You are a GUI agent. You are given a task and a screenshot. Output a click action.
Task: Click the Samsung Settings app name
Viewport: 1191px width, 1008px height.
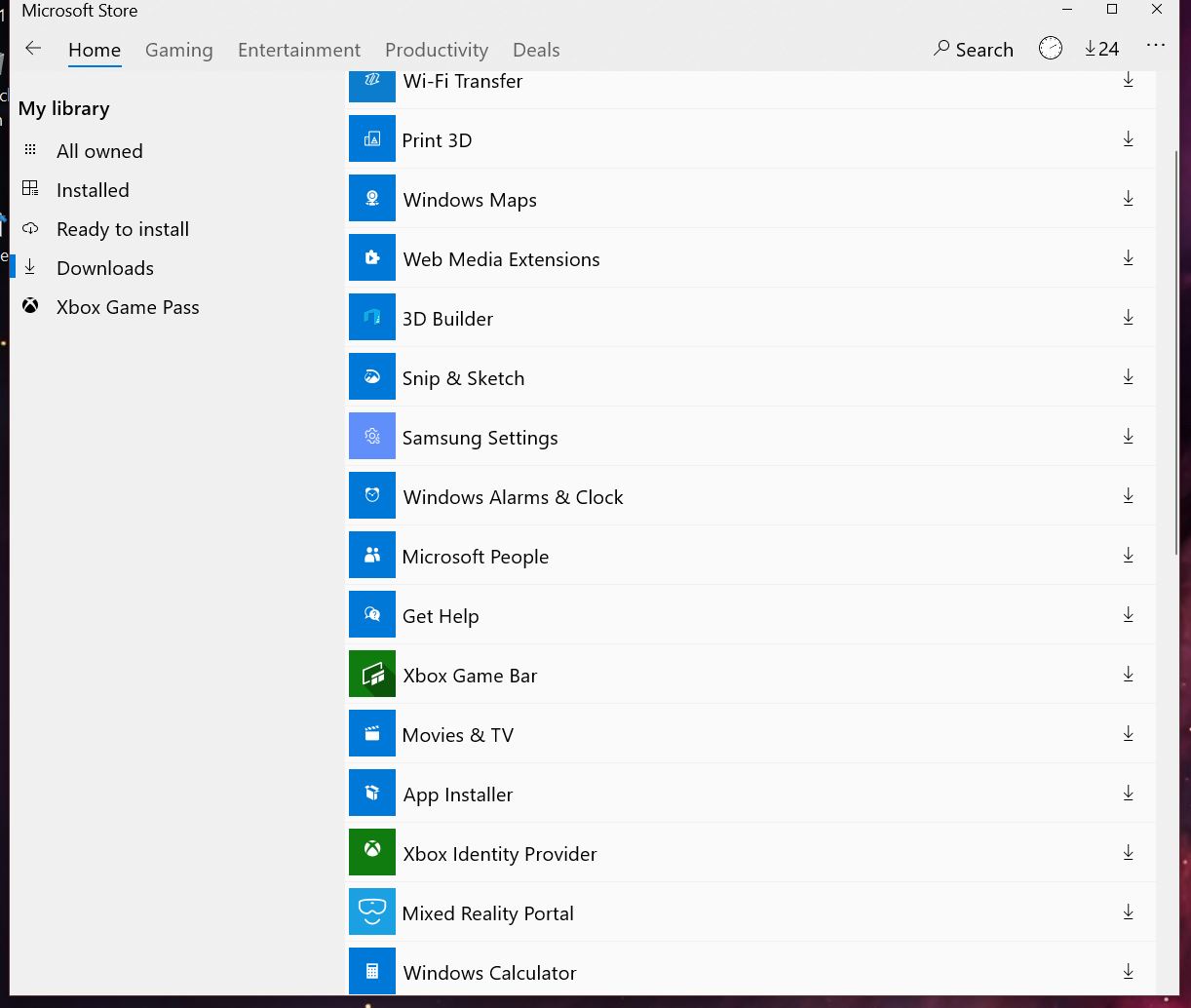pyautogui.click(x=480, y=438)
